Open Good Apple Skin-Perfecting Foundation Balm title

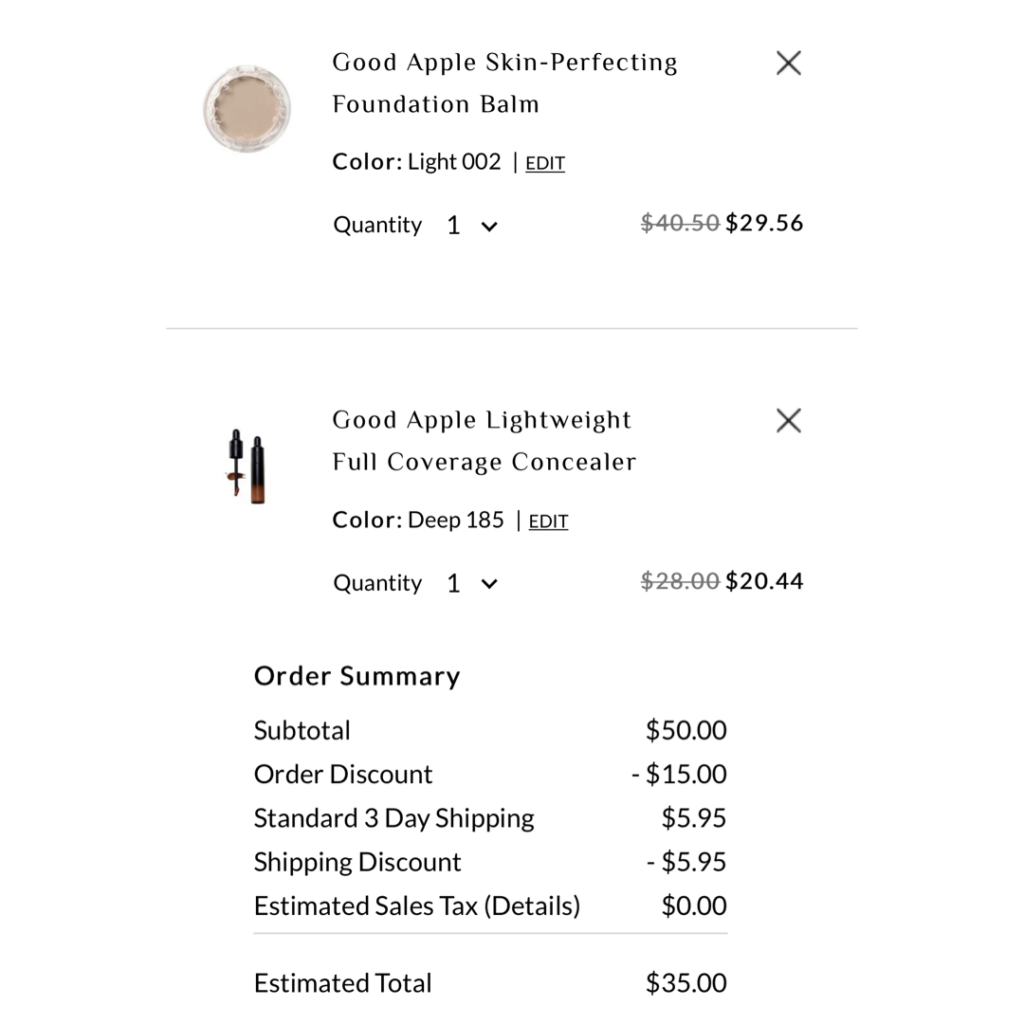click(x=504, y=83)
